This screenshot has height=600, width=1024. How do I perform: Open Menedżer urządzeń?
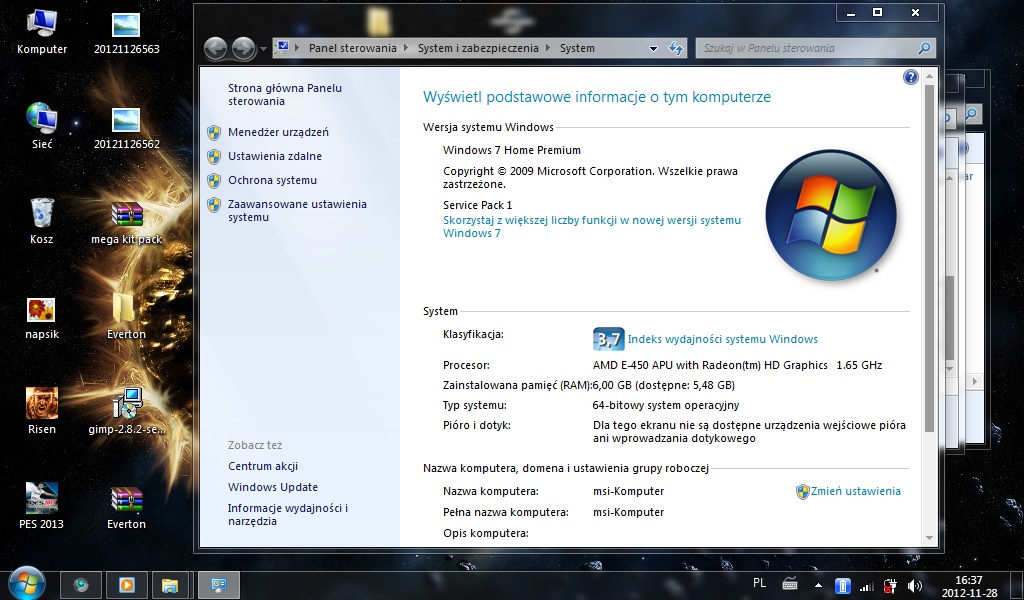[278, 132]
